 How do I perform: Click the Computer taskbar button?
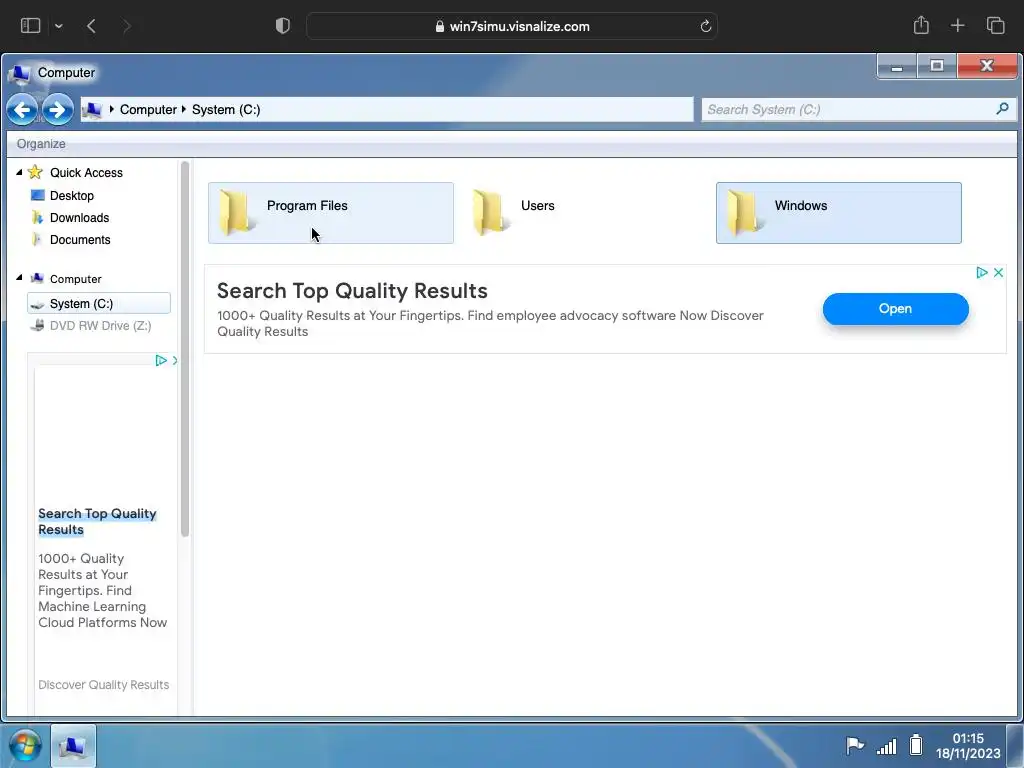[x=73, y=746]
